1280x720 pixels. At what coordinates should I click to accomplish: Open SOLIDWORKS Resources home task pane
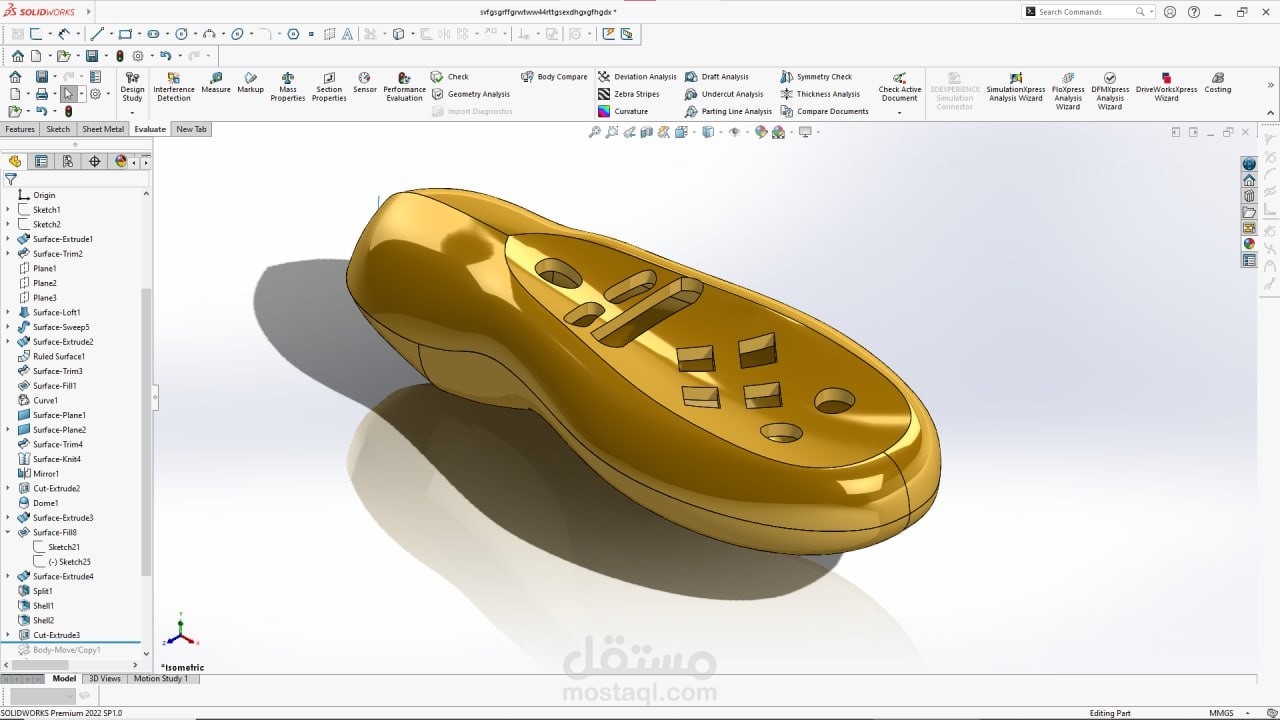pos(1249,180)
